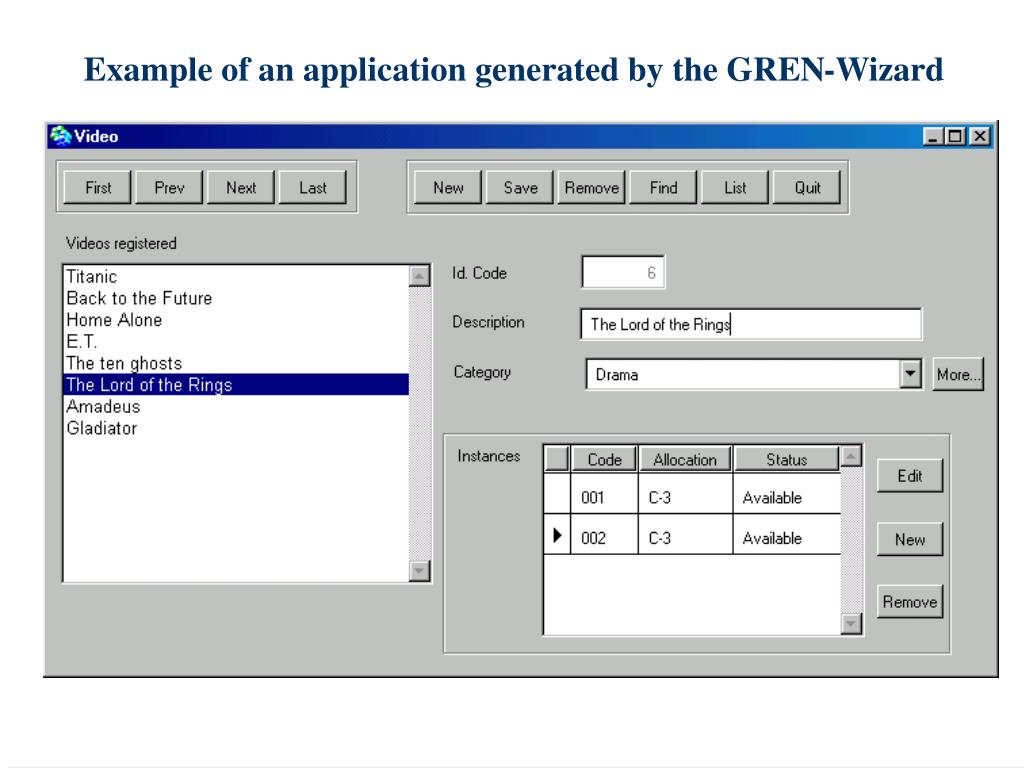Choose Gladiator from registered videos
Screen dimensions: 1024x768
coord(236,428)
